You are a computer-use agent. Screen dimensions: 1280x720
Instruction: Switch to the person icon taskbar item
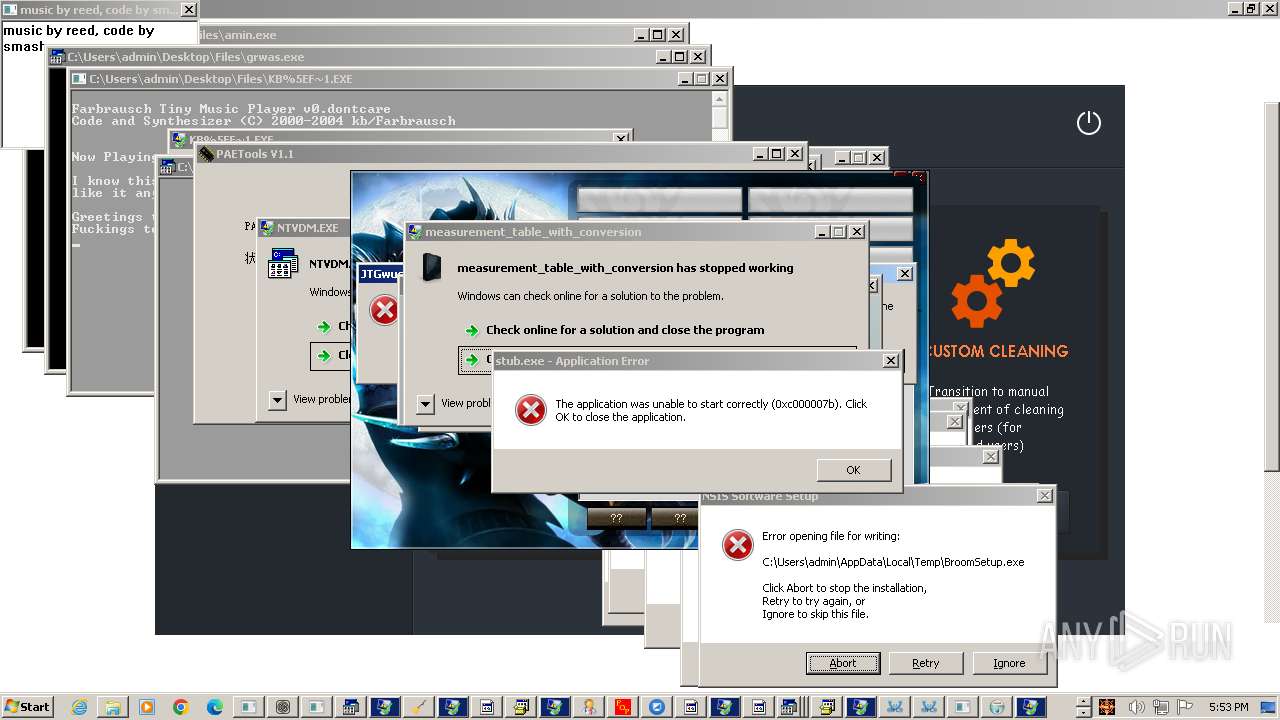589,707
